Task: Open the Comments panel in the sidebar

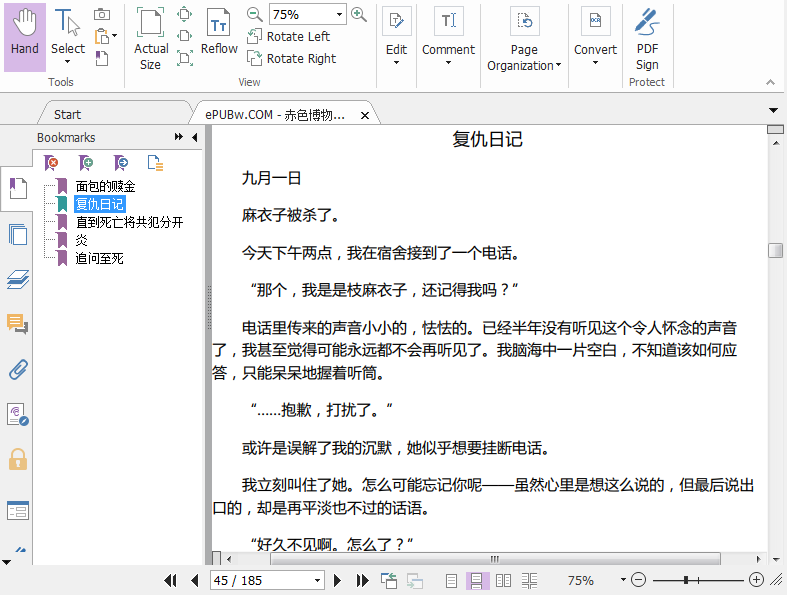Action: click(x=17, y=323)
